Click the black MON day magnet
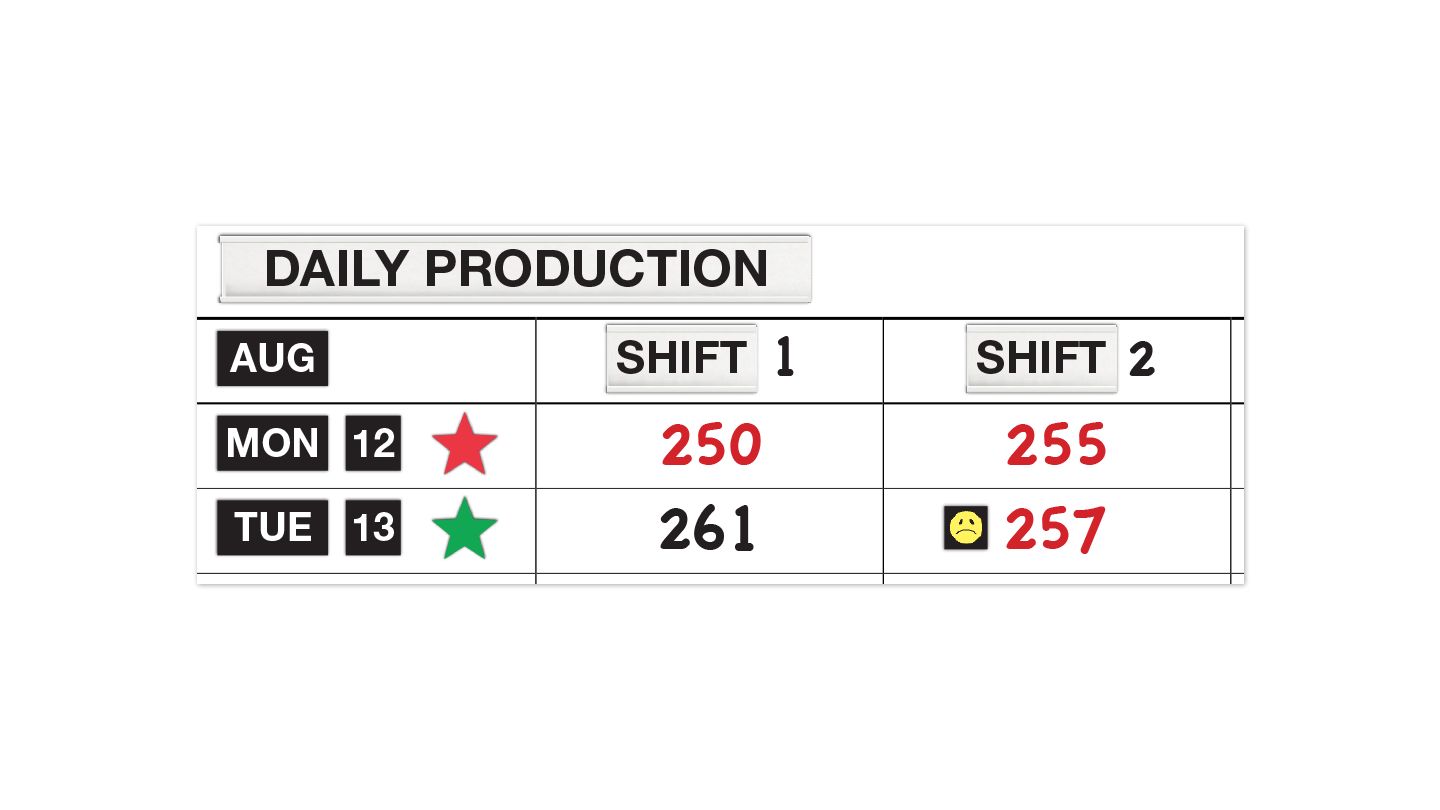1440x810 pixels. click(272, 443)
